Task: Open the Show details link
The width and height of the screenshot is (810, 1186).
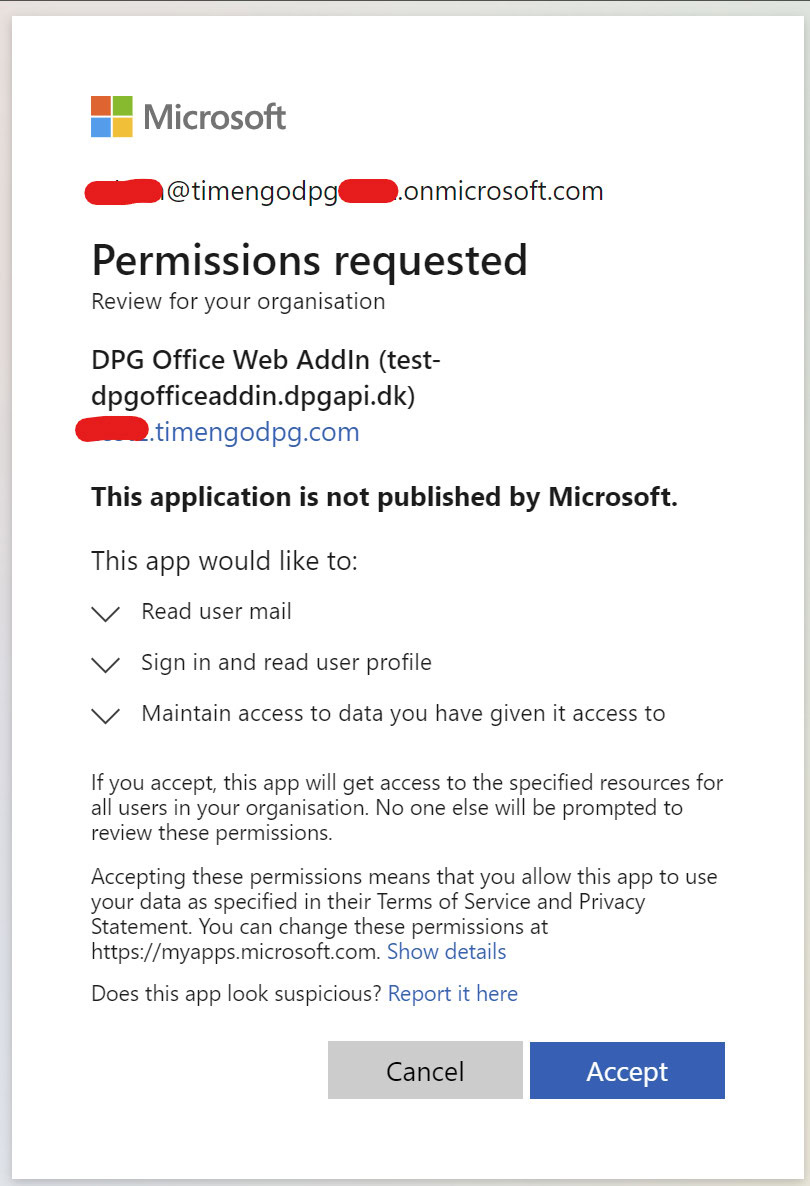Action: coord(446,952)
